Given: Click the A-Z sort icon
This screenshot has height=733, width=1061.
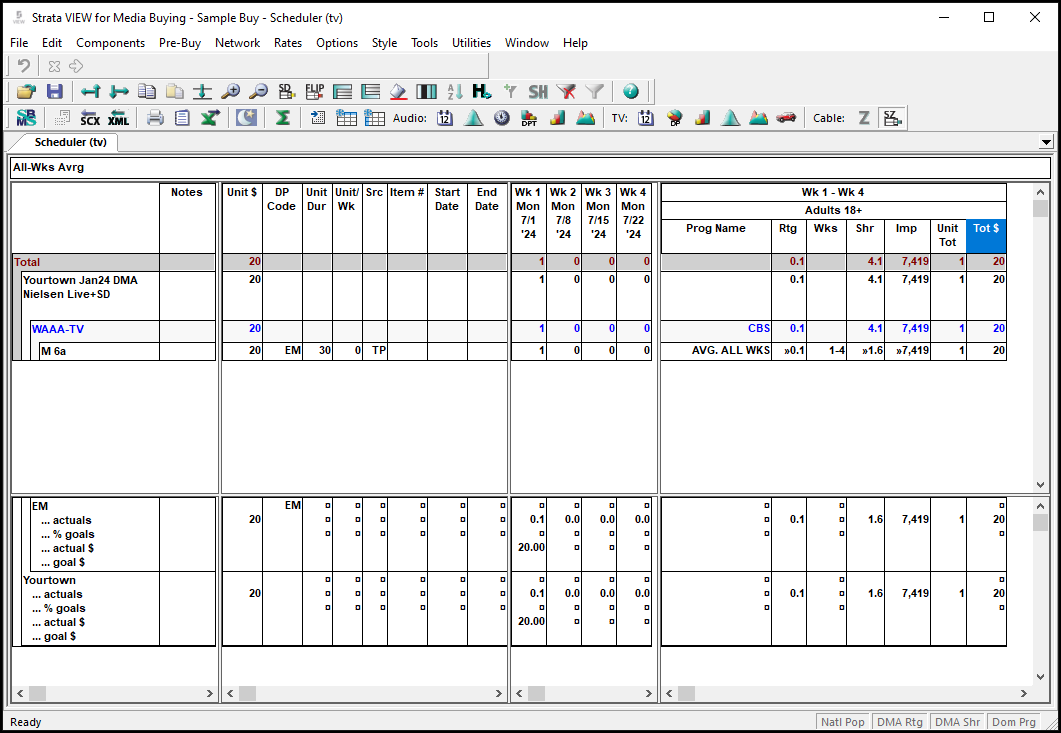Looking at the screenshot, I should 455,91.
